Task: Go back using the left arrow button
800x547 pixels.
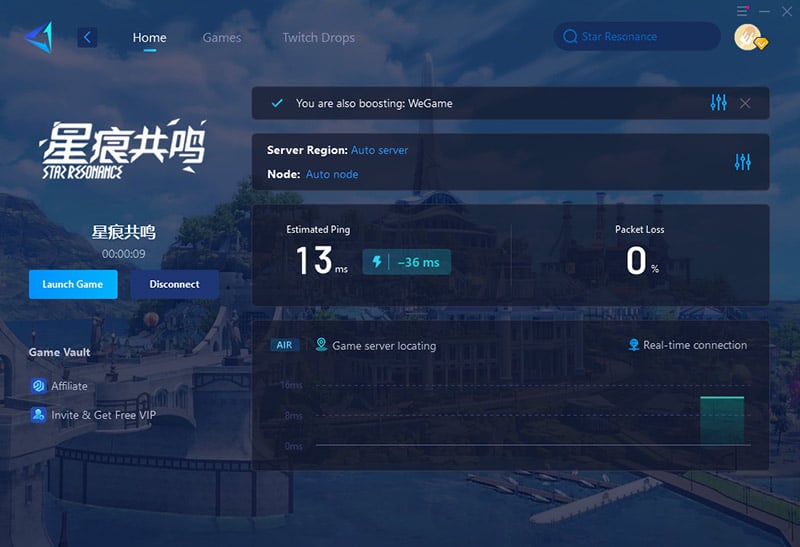Action: pos(87,37)
